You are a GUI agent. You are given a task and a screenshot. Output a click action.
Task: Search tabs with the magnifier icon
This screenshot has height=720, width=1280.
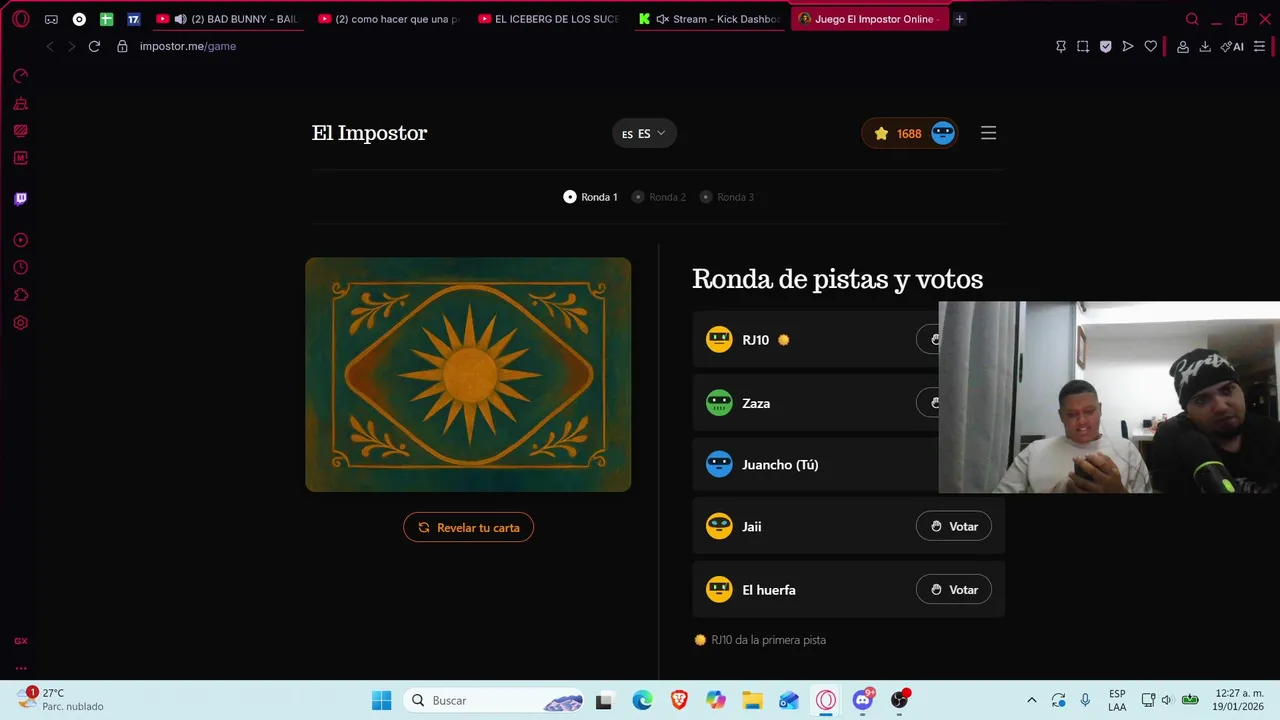coord(1192,19)
